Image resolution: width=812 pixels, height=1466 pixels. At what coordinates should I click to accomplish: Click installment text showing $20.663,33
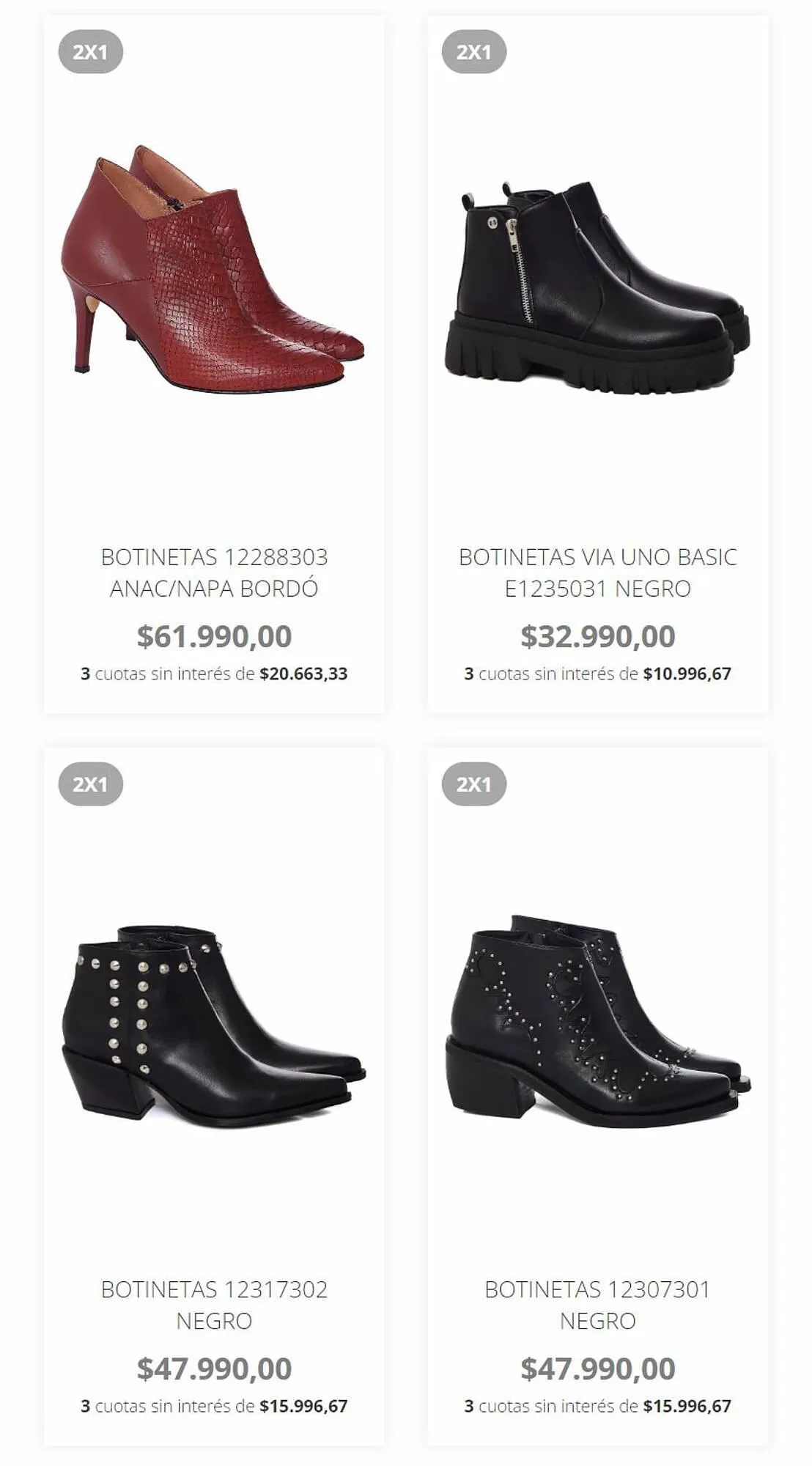point(214,674)
